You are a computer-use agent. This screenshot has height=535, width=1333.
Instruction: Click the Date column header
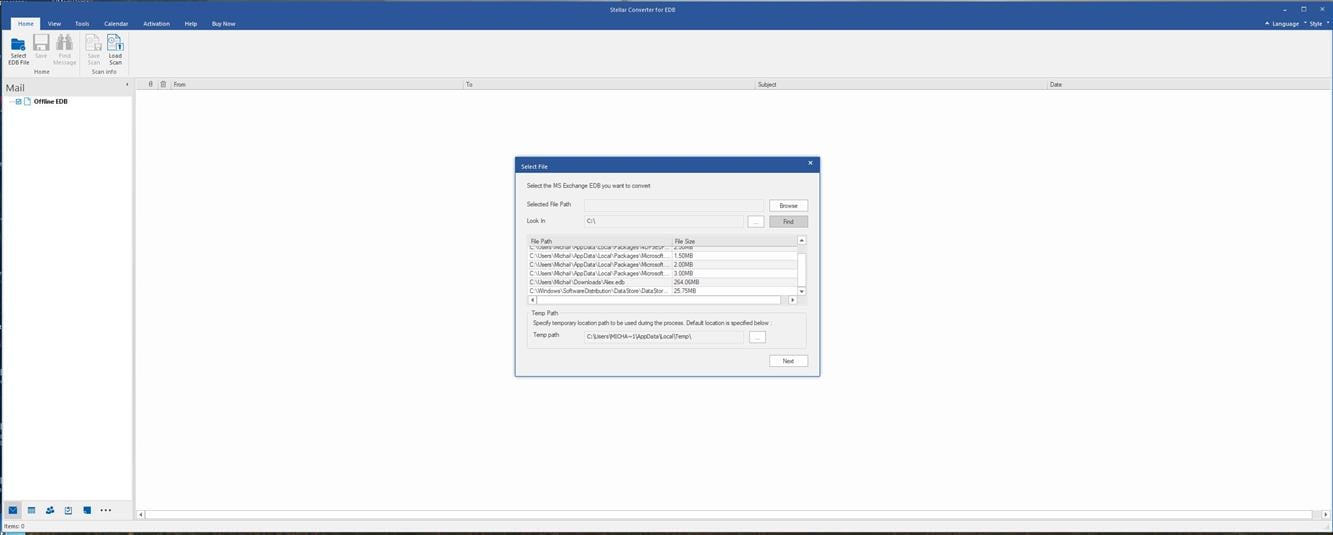1189,84
